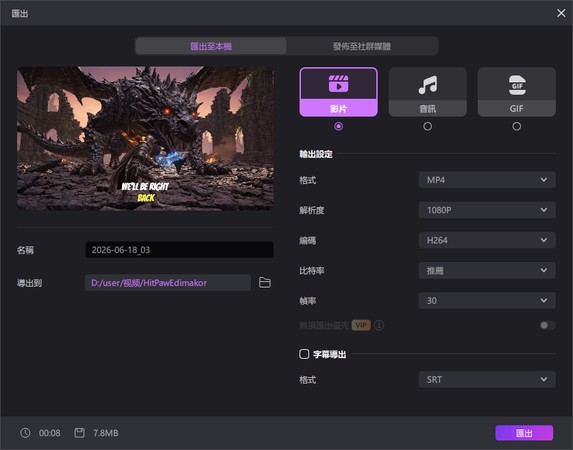Open the SRT subtitle format dropdown

pyautogui.click(x=487, y=379)
